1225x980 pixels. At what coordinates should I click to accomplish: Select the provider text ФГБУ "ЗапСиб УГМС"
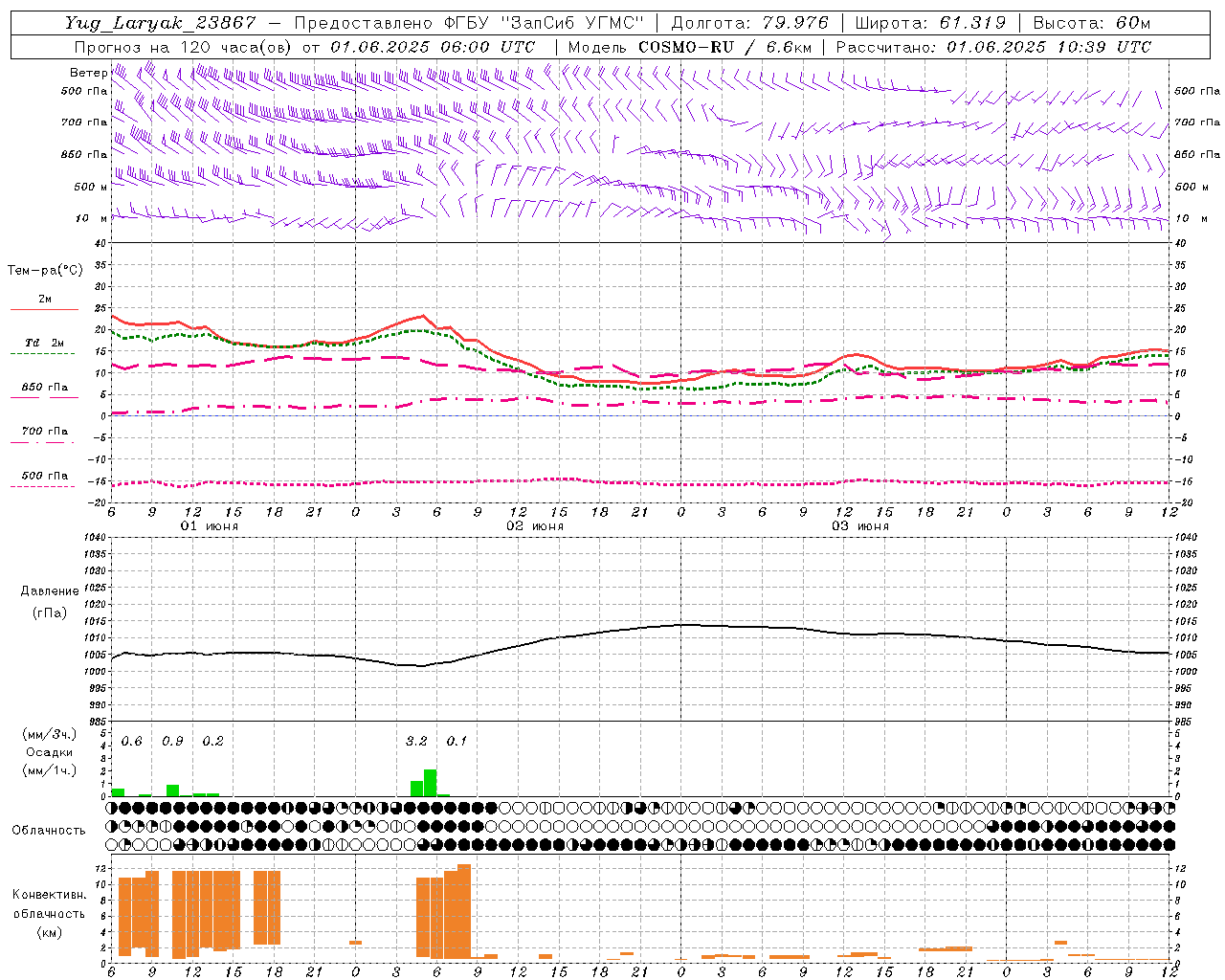pos(546,23)
